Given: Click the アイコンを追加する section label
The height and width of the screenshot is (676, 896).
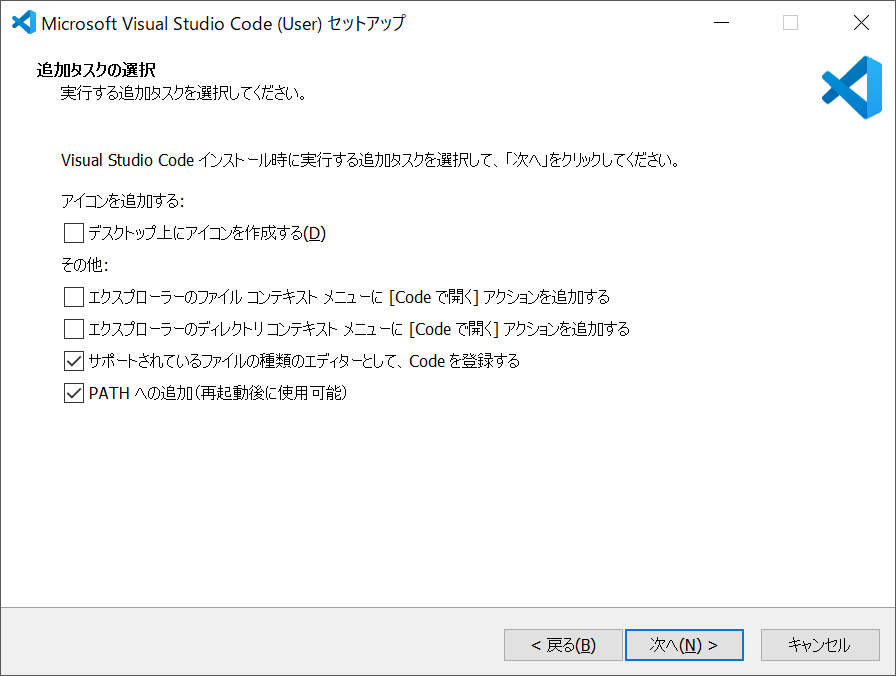Looking at the screenshot, I should pyautogui.click(x=115, y=201).
